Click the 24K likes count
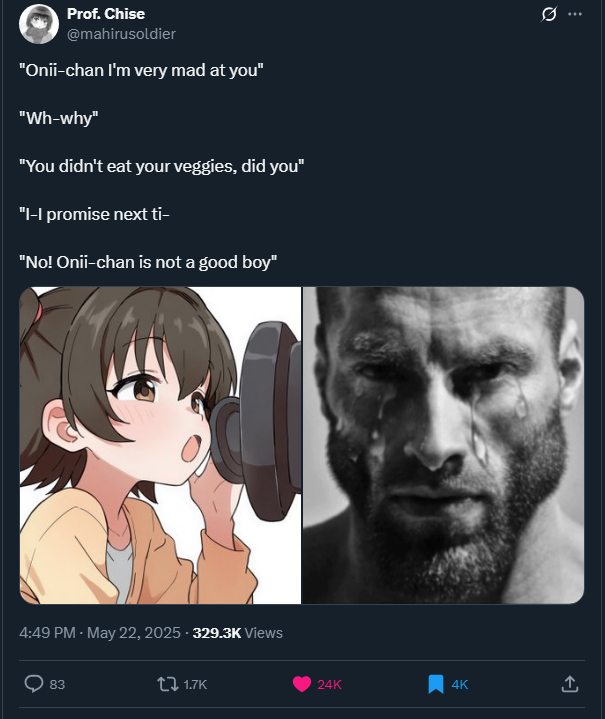The height and width of the screenshot is (719, 605). 329,685
